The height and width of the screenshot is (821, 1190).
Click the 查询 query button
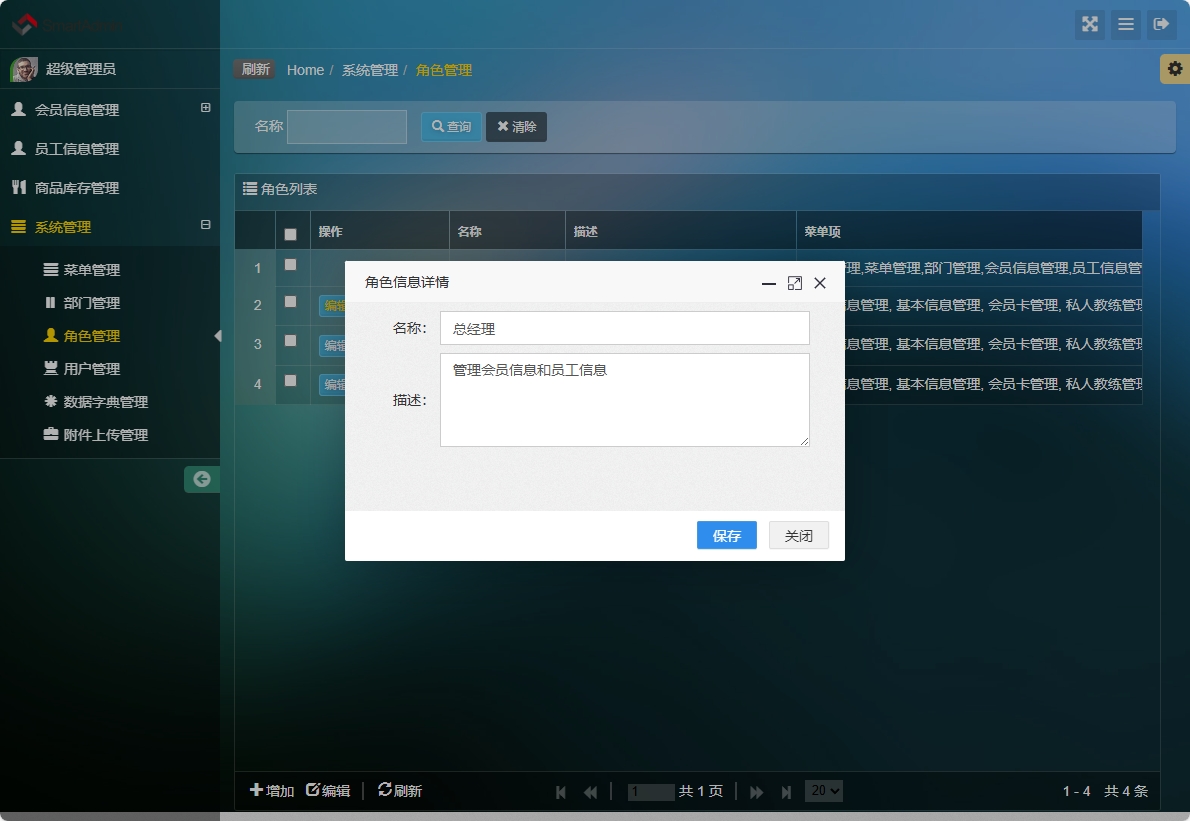[451, 126]
